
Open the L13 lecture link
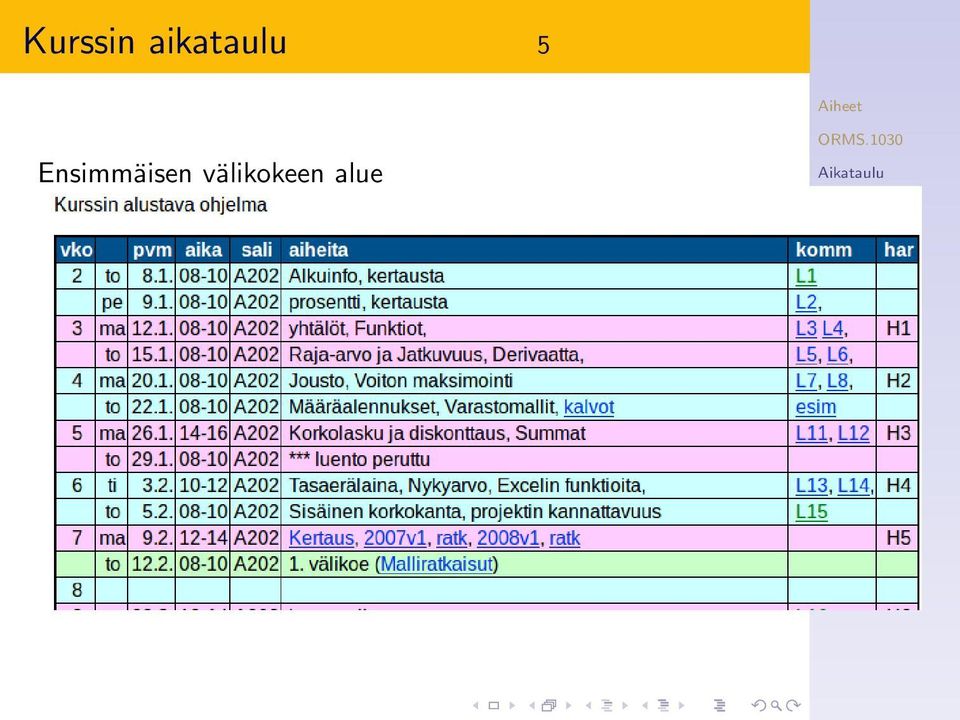point(811,486)
